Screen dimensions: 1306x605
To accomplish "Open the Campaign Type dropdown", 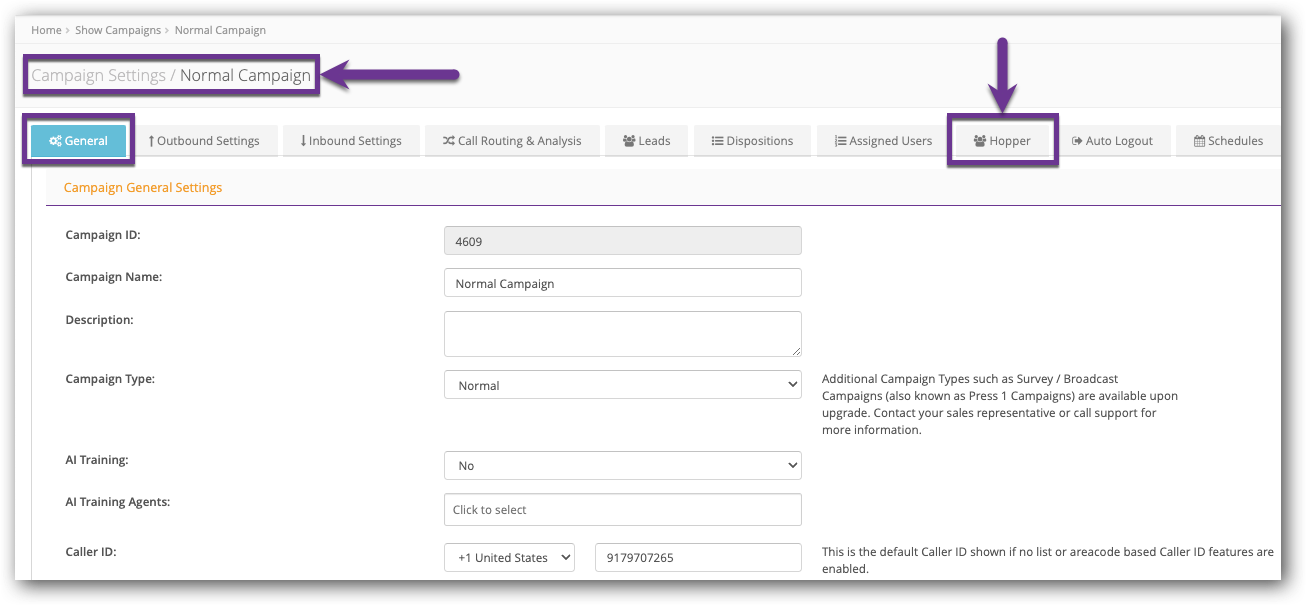I will click(x=622, y=384).
